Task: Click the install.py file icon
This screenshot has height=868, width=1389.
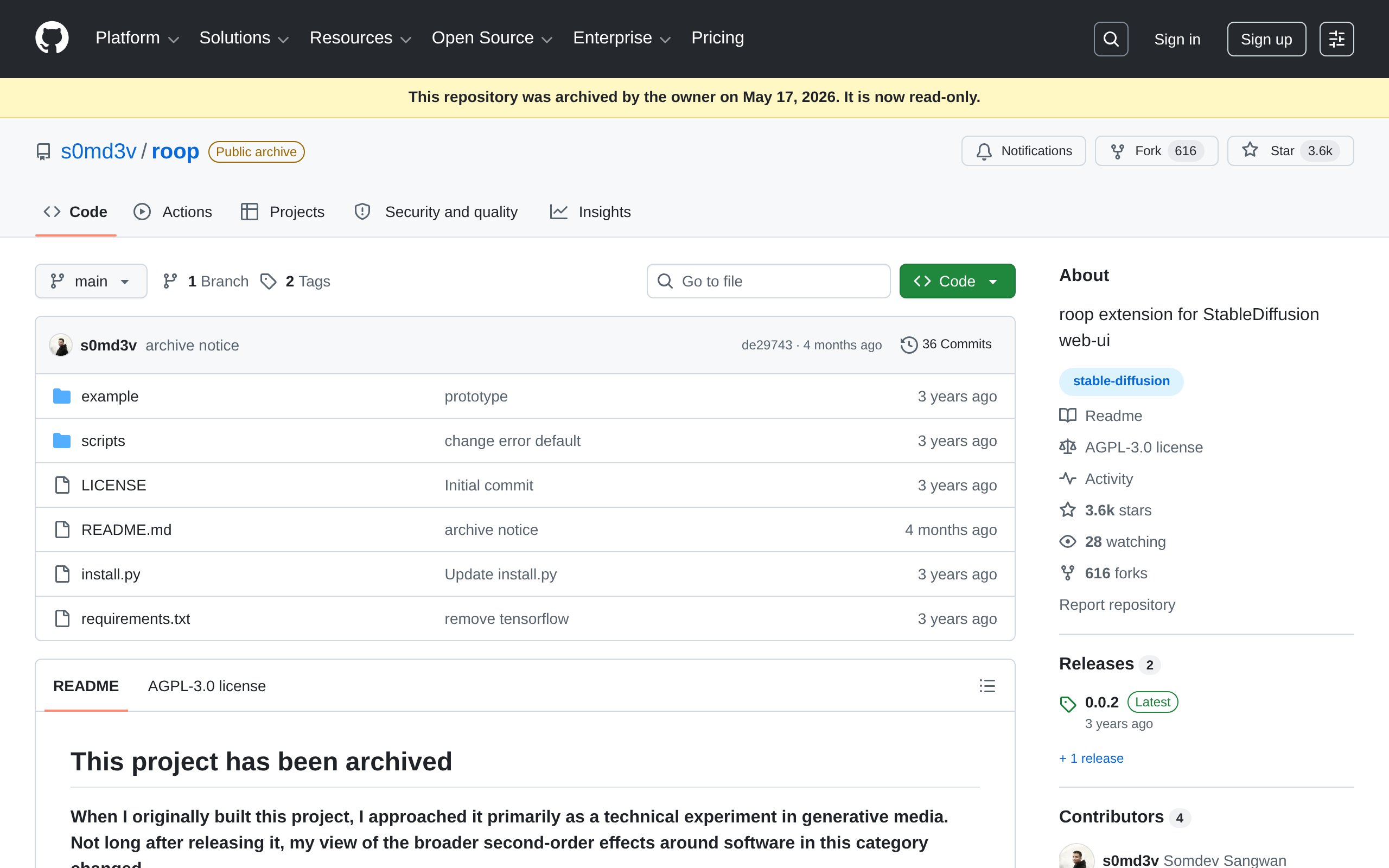Action: pyautogui.click(x=62, y=574)
